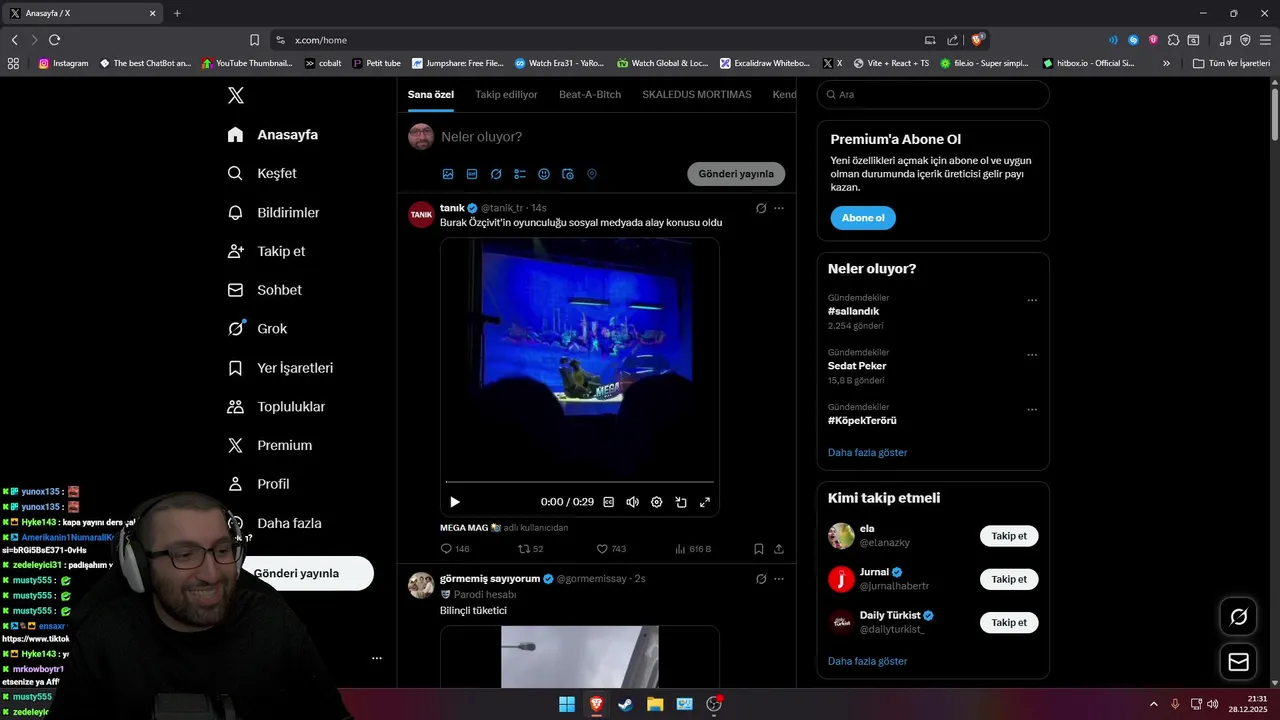Click the X logo in sidebar

point(235,95)
